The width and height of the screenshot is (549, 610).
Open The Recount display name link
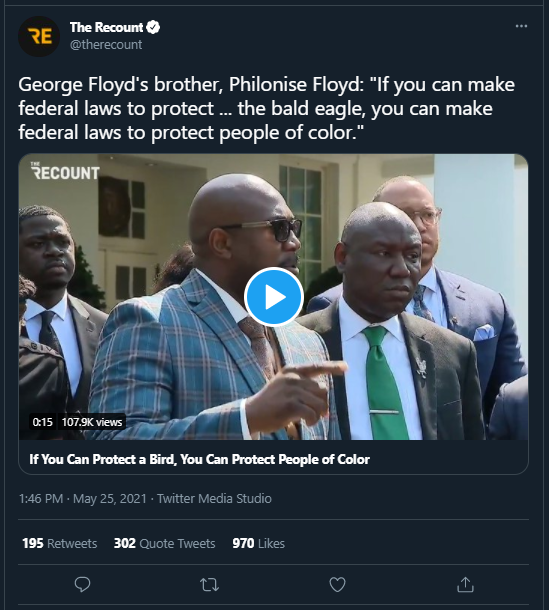click(106, 27)
